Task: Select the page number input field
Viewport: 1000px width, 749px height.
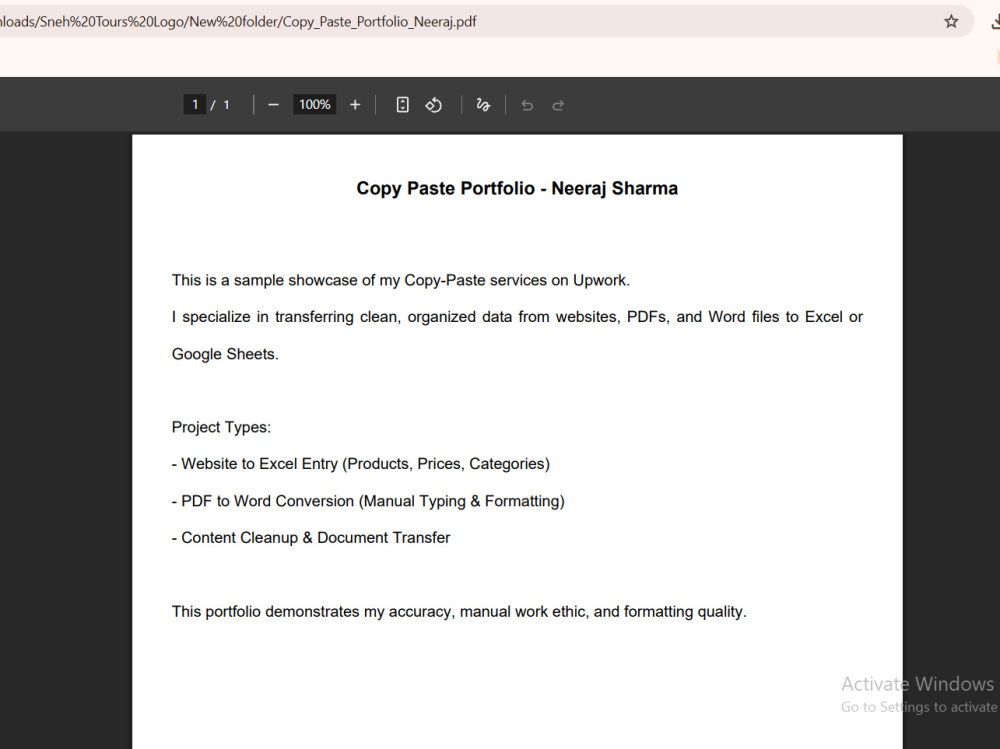Action: 195,104
